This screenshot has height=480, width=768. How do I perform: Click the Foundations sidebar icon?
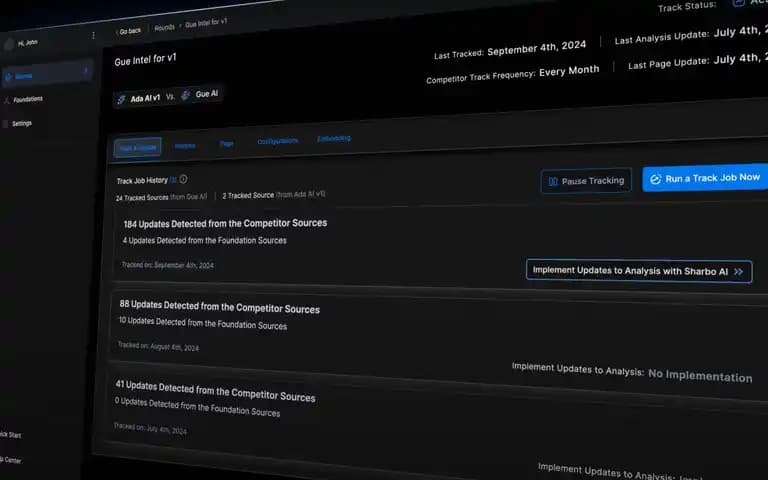(x=6, y=100)
